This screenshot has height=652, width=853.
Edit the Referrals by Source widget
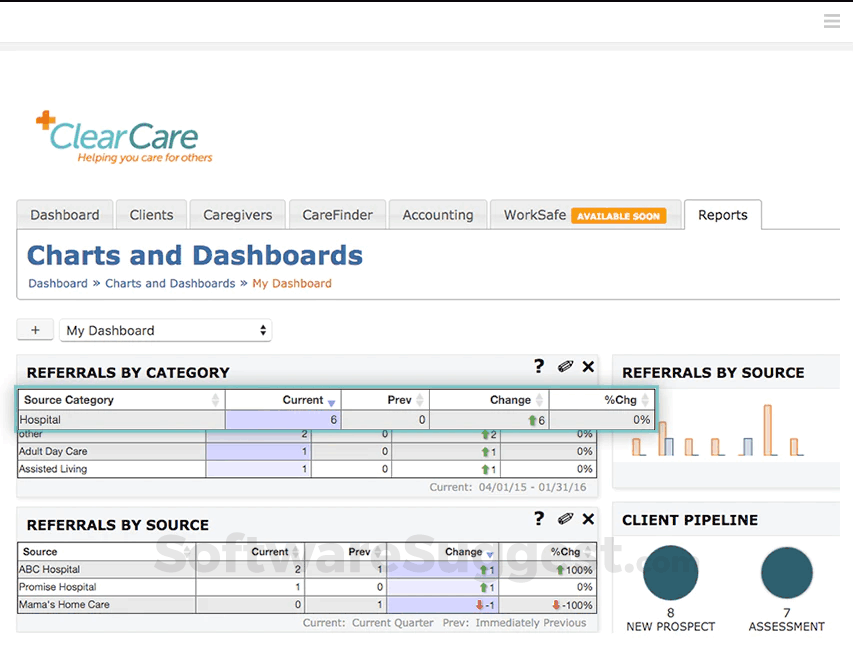[x=563, y=519]
